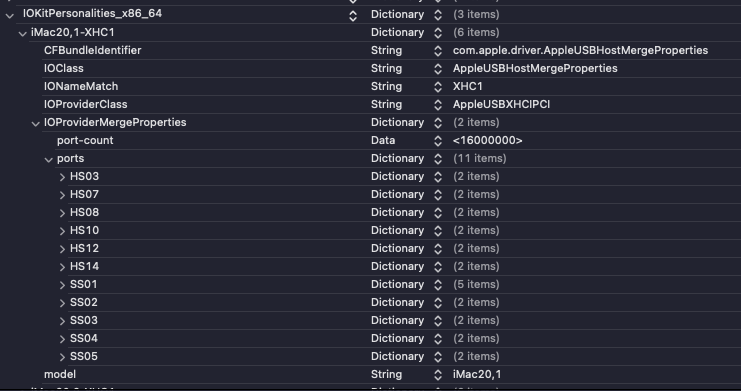Open key stepper beside IOKitPersonalities_x86_64 name

pyautogui.click(x=353, y=16)
